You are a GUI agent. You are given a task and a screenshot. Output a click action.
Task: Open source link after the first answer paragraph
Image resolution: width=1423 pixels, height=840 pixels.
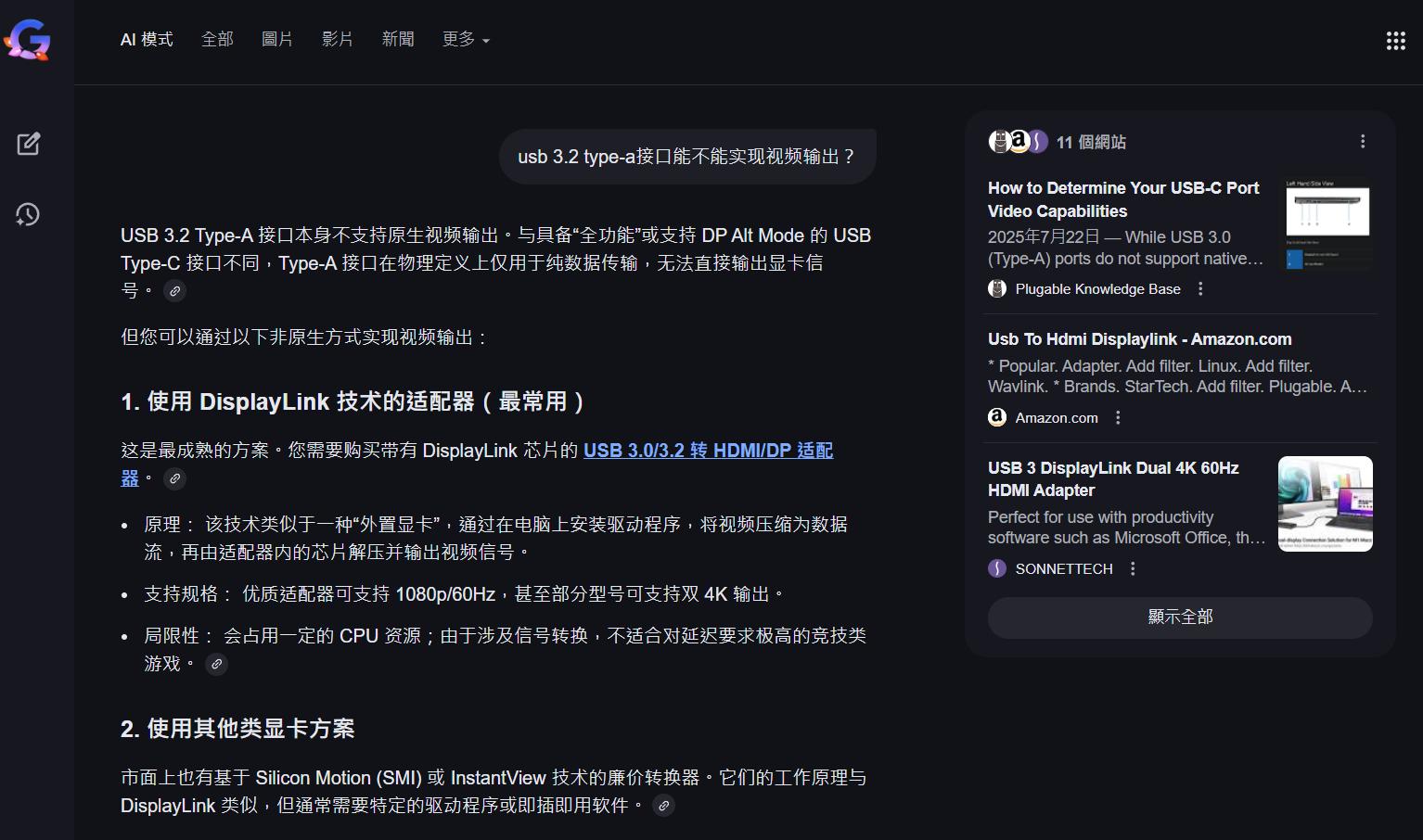(174, 291)
